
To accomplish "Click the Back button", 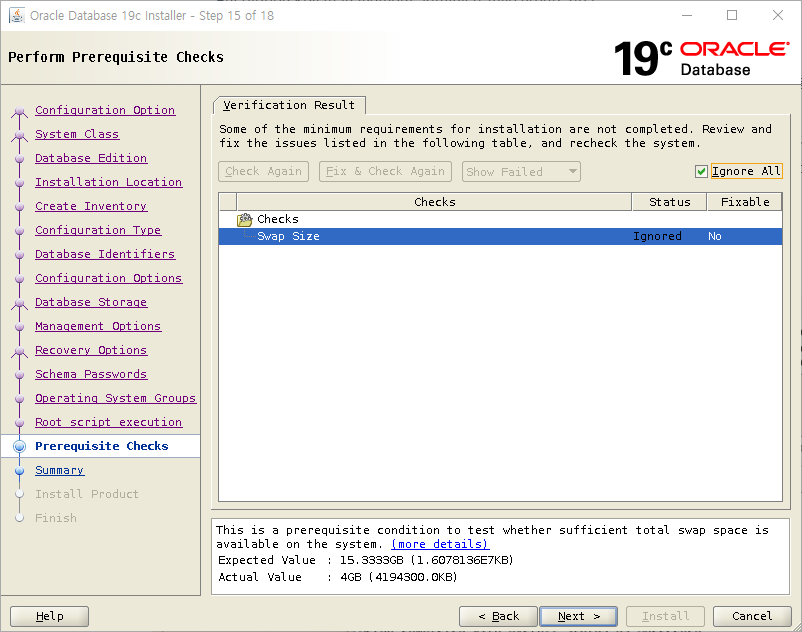I will (498, 616).
